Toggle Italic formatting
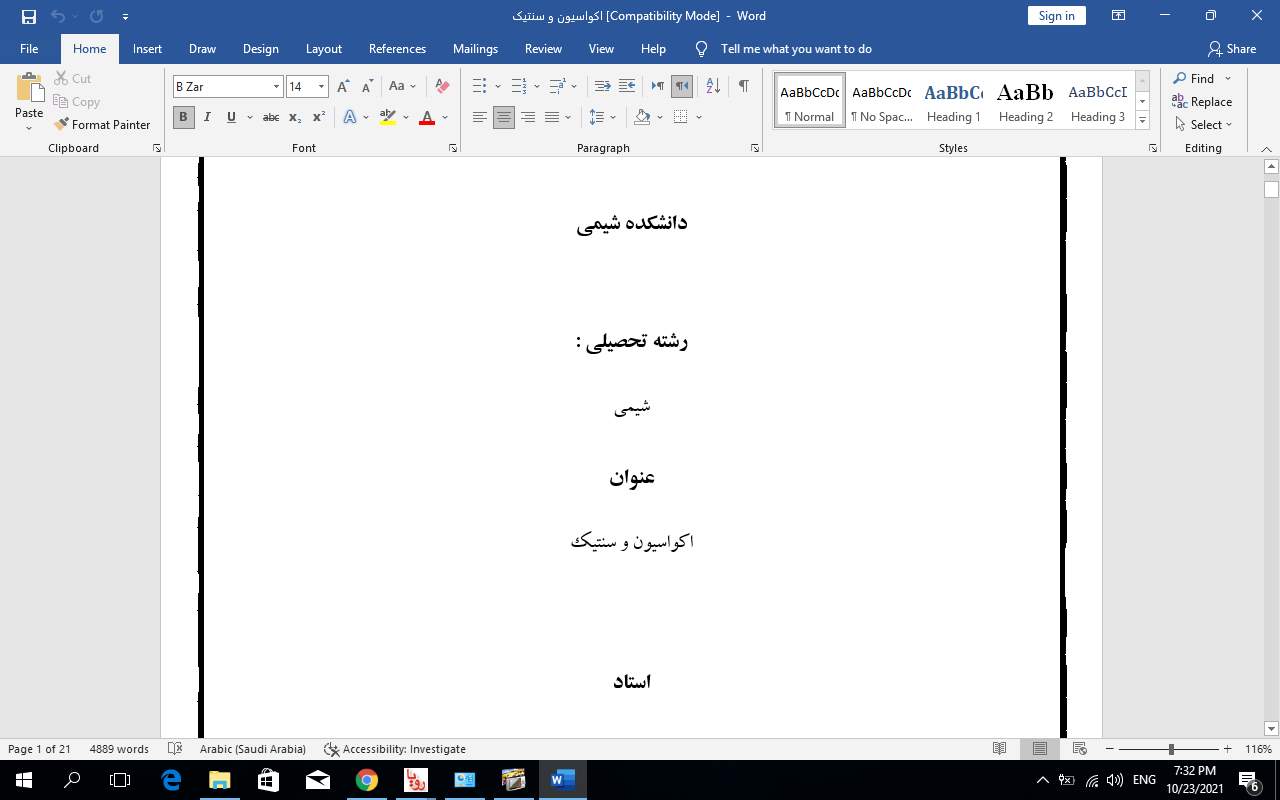The height and width of the screenshot is (800, 1280). [207, 118]
